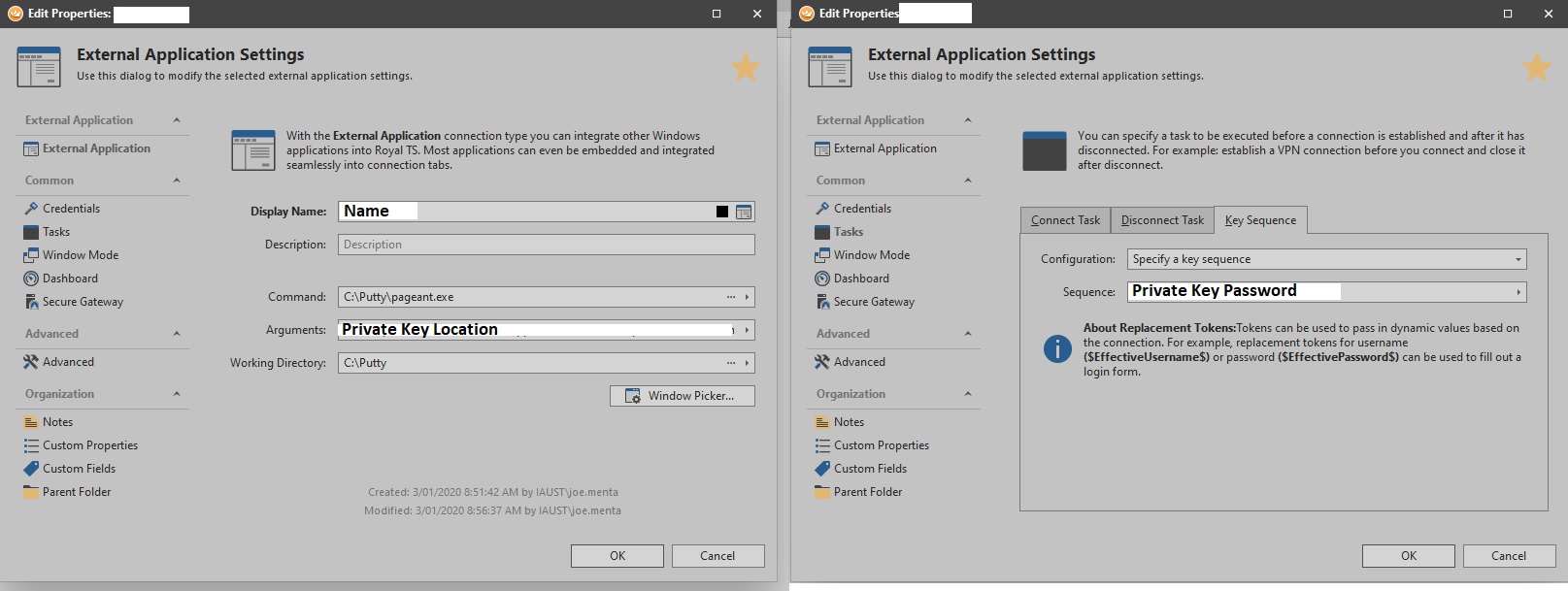
Task: Open Custom Fields tag item in the left dialog
Action: [79, 469]
